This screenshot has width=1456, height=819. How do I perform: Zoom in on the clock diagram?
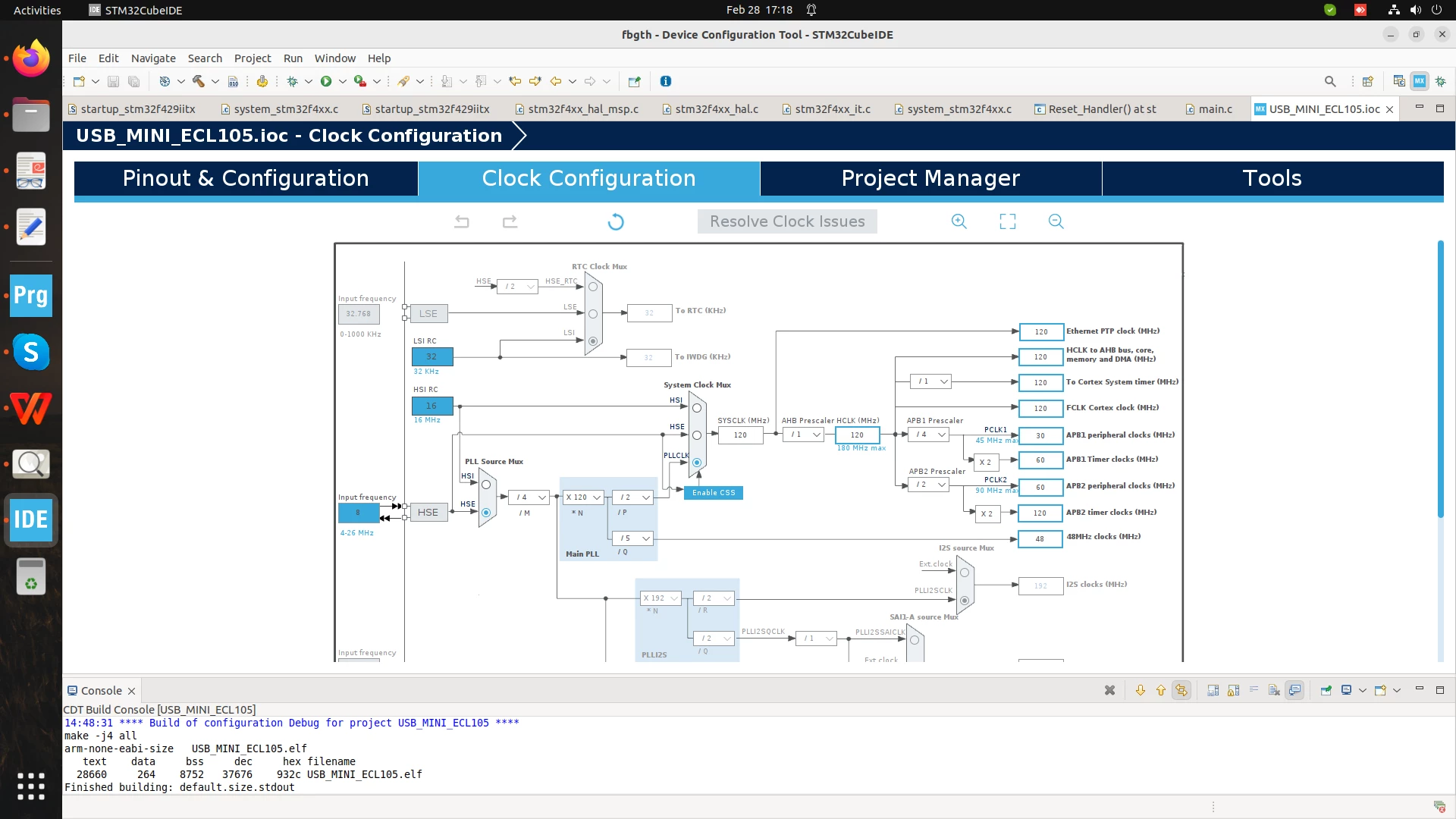pyautogui.click(x=959, y=221)
